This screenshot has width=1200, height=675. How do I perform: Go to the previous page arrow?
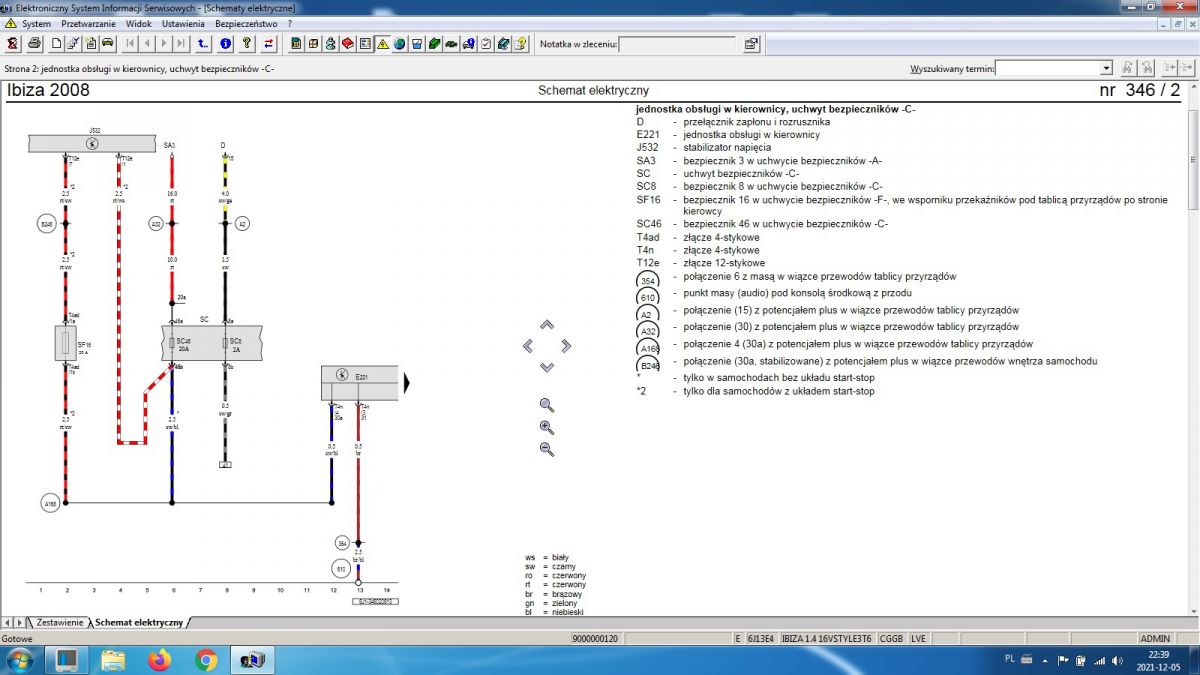tap(147, 43)
